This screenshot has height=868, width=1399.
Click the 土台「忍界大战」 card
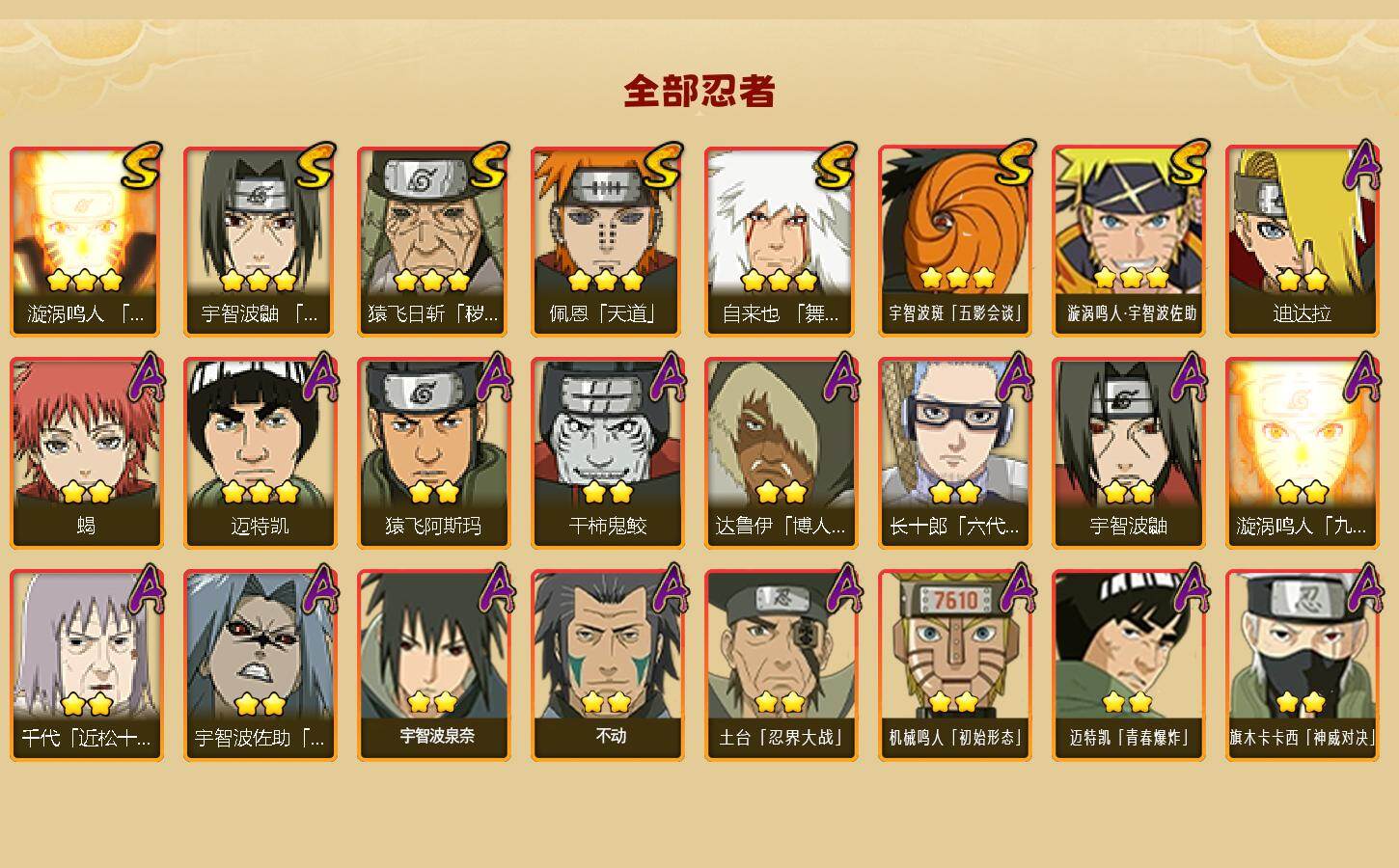(781, 665)
